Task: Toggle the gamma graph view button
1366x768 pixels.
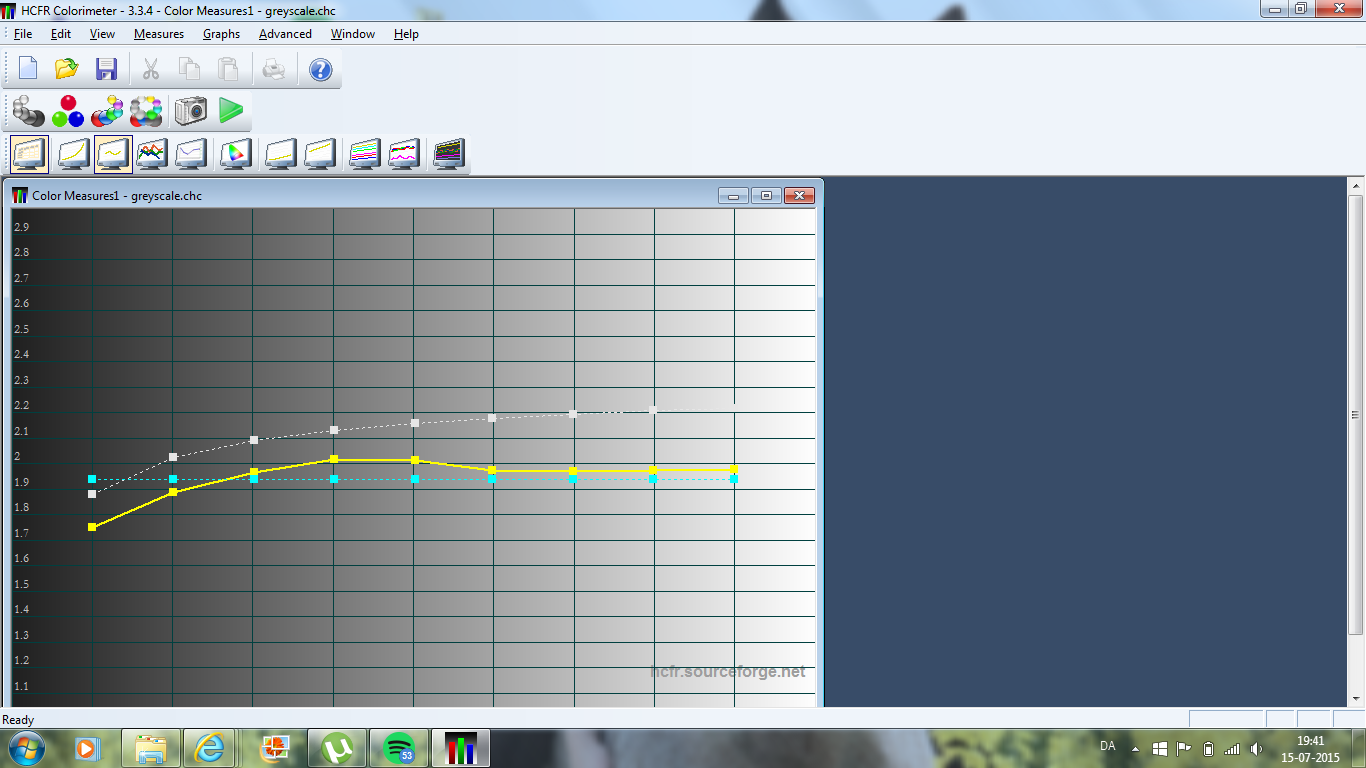Action: (x=113, y=154)
